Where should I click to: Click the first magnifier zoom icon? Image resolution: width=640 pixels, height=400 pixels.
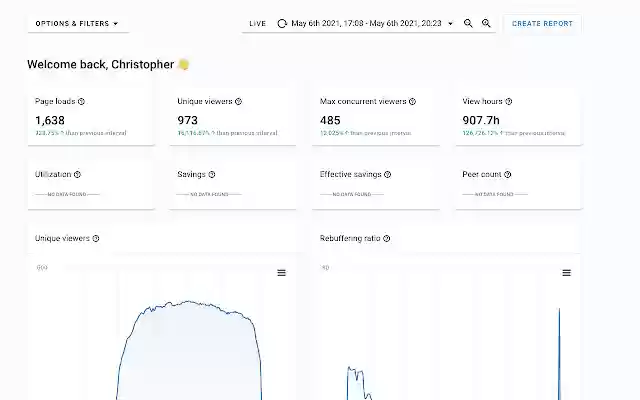(x=468, y=23)
